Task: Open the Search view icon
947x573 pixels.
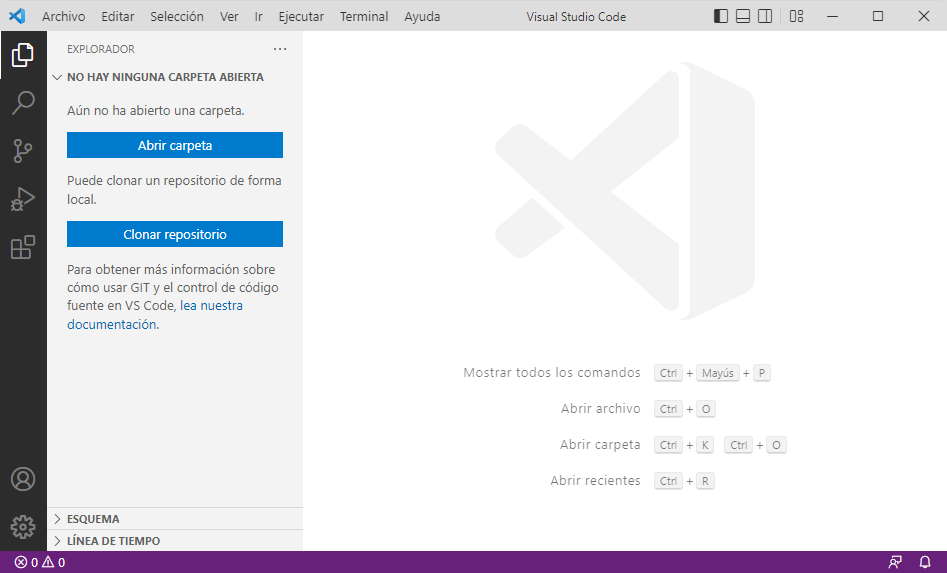Action: [23, 103]
